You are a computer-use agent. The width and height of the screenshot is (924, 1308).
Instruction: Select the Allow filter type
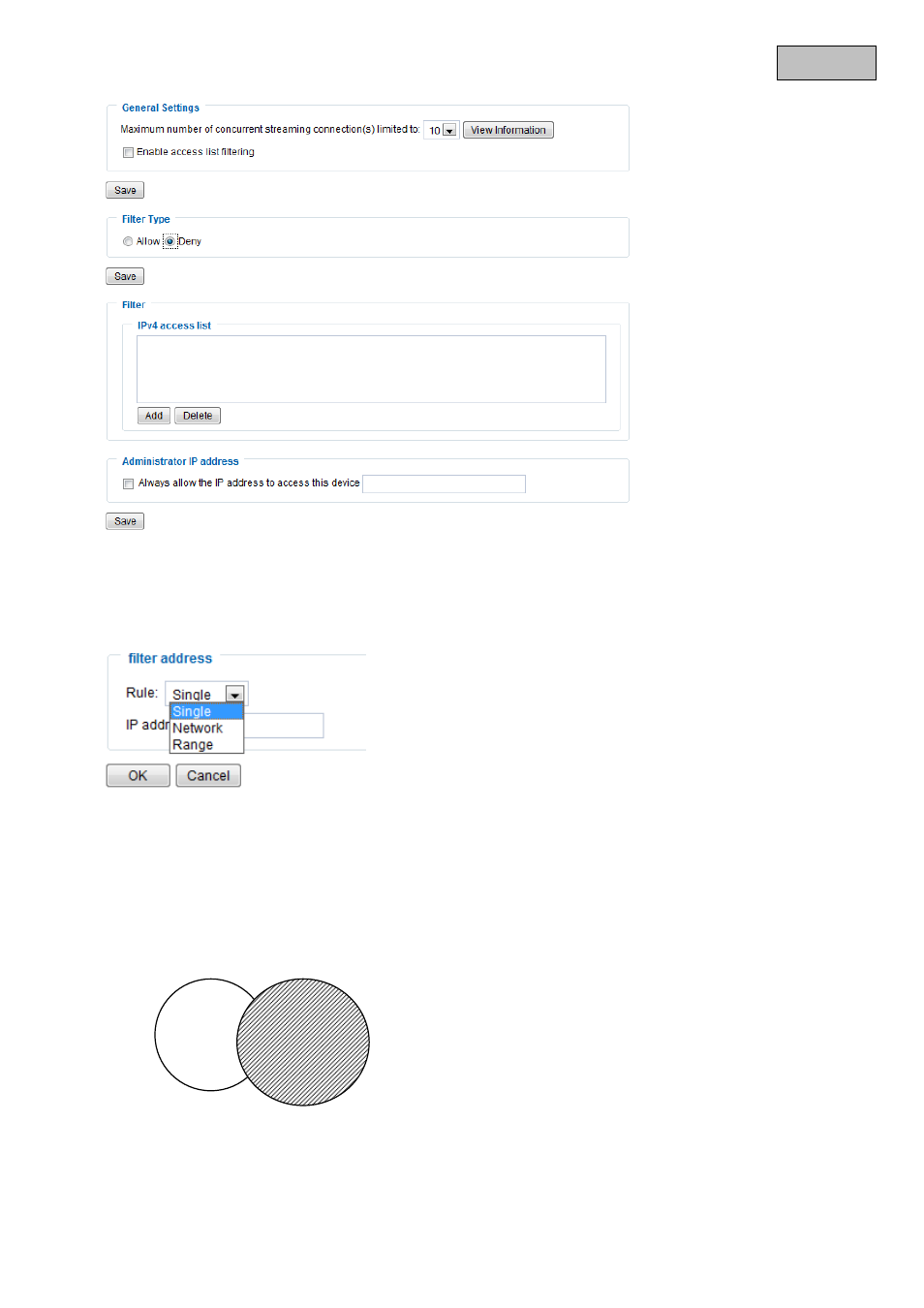(x=128, y=241)
